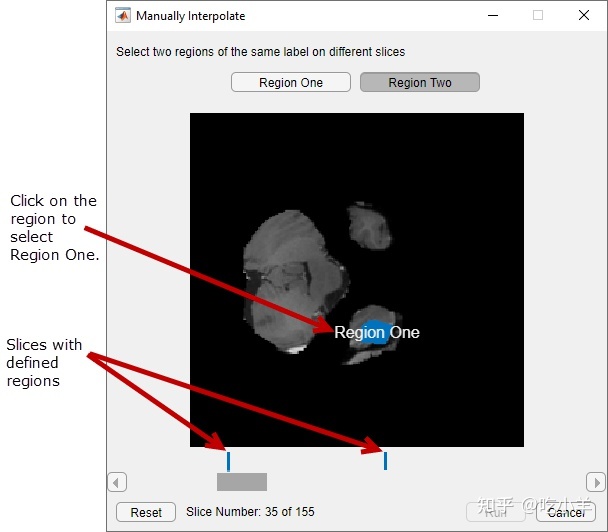Click the MATLAB icon in title bar
Image resolution: width=608 pixels, height=532 pixels.
click(122, 16)
